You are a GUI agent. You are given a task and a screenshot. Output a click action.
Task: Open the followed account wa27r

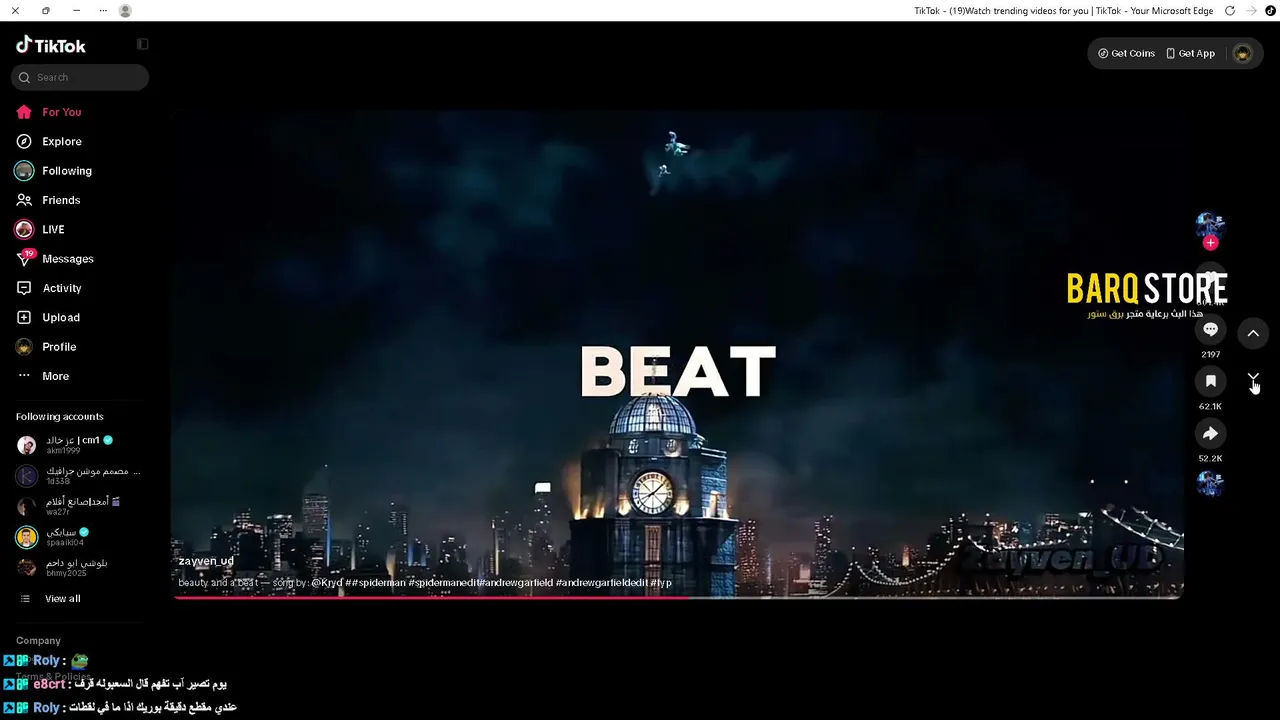(68, 506)
